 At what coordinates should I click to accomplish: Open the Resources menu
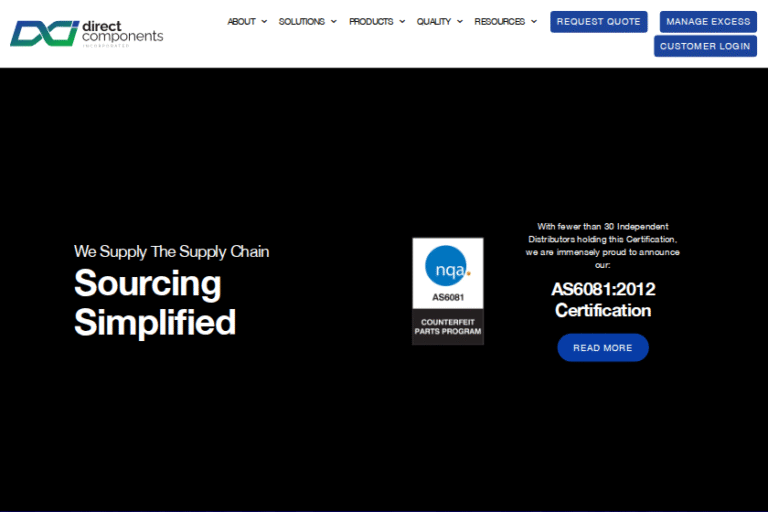[x=499, y=21]
